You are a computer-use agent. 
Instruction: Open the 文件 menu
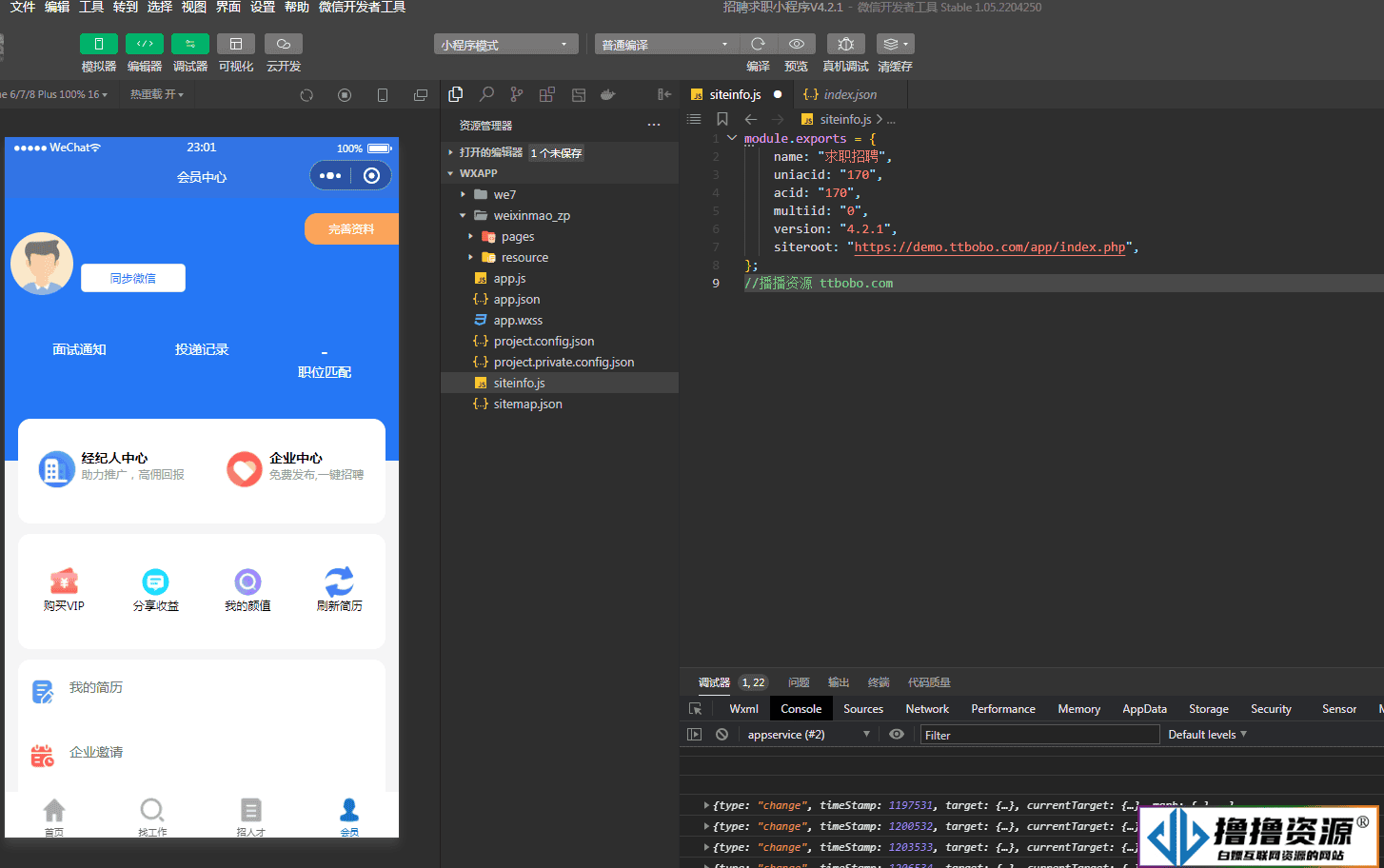point(23,7)
